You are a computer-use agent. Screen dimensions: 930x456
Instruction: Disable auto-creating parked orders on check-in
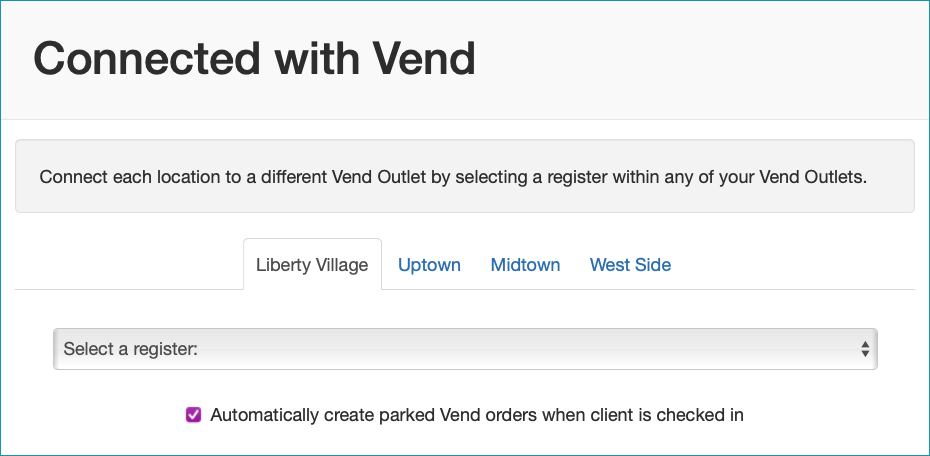[194, 414]
